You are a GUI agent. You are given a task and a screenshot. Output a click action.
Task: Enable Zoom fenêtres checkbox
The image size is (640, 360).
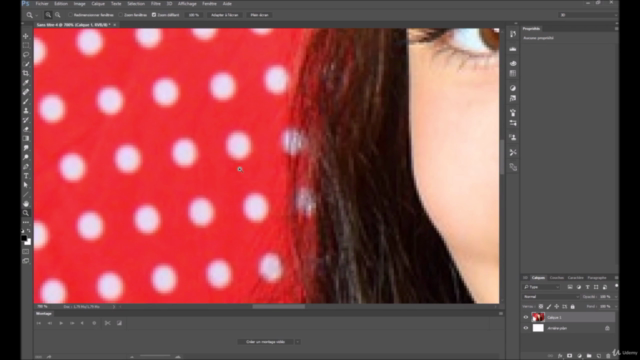120,15
